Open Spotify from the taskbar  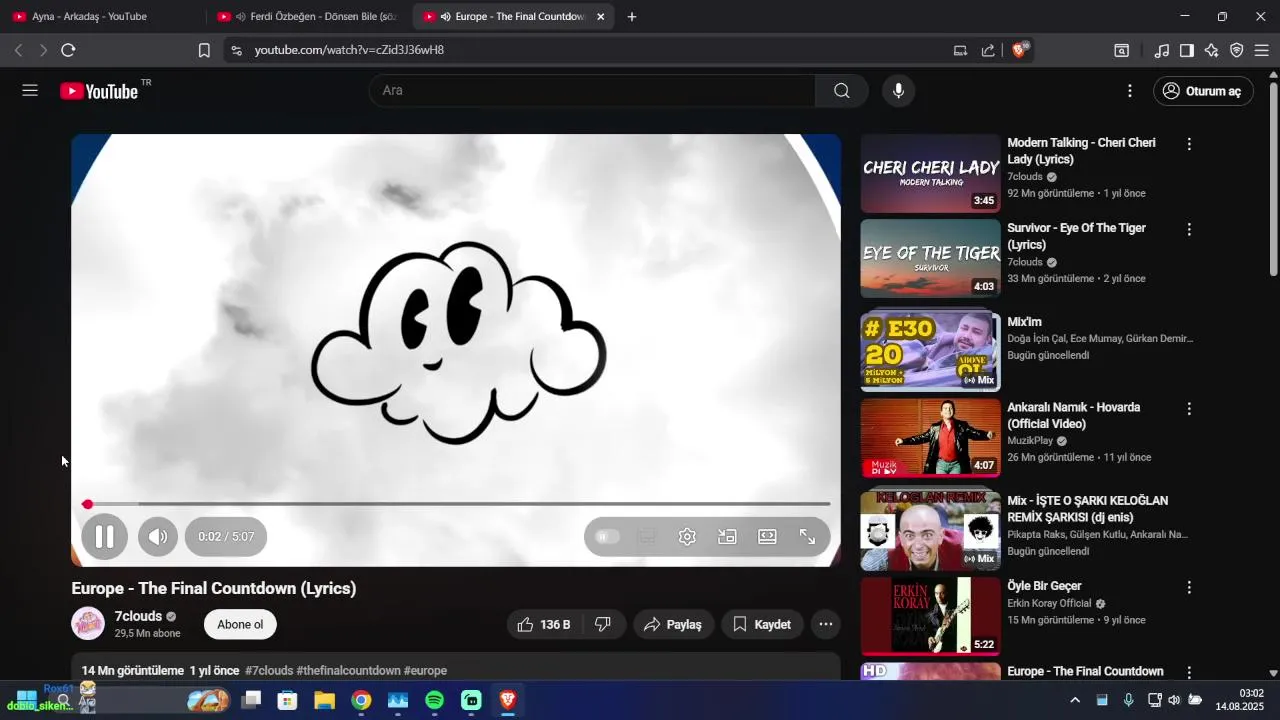435,701
